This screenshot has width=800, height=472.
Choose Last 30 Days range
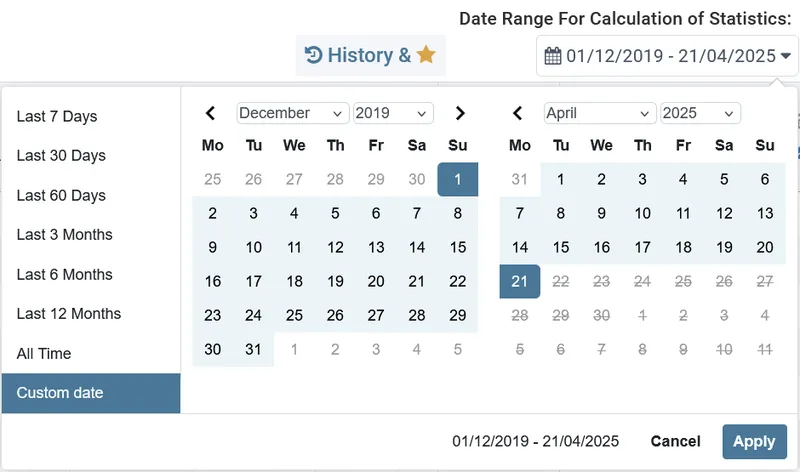tap(61, 156)
